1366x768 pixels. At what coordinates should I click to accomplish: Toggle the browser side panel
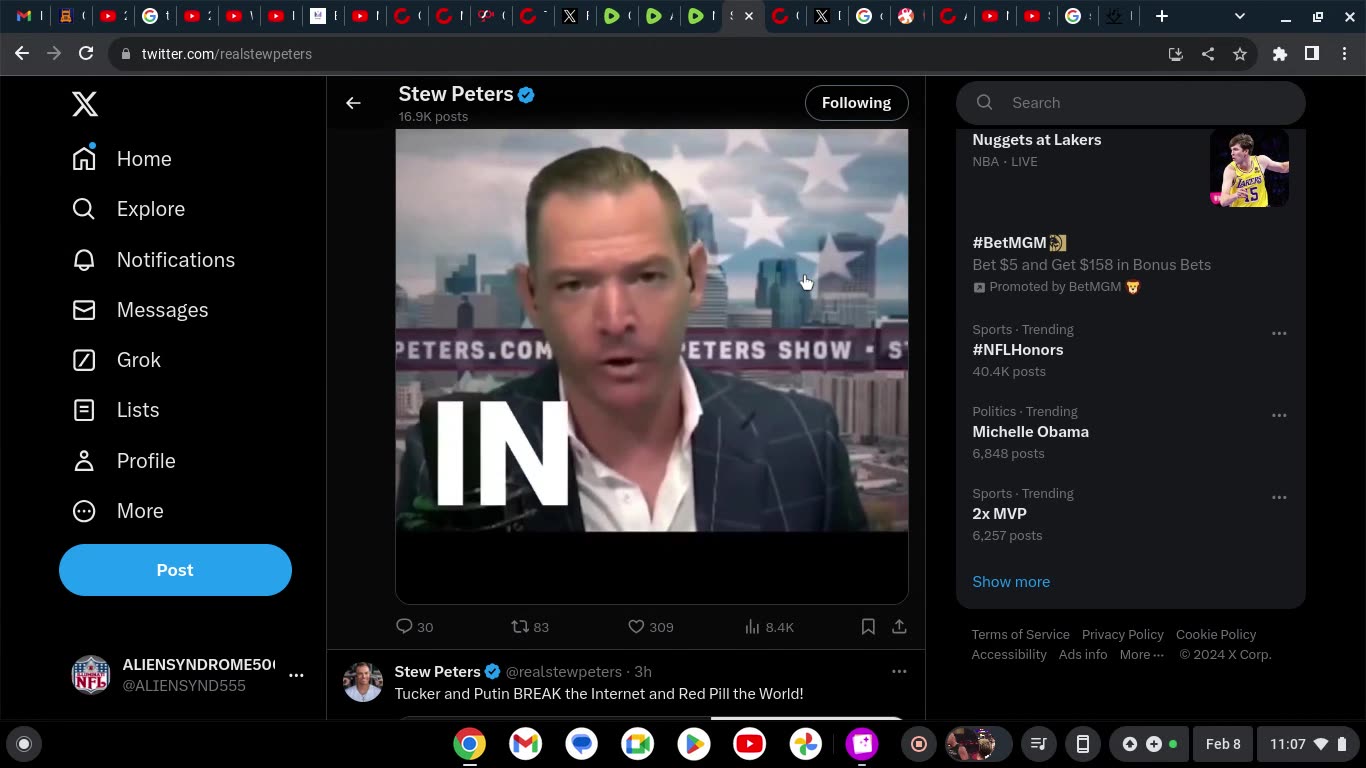[1312, 54]
